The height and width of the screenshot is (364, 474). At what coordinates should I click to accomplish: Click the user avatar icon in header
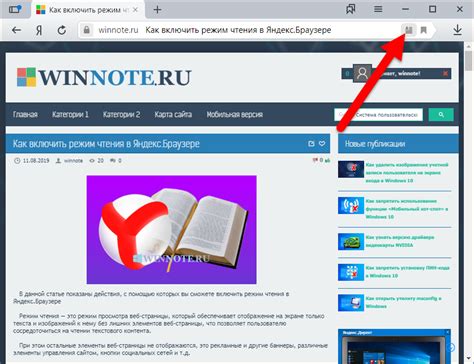point(362,73)
